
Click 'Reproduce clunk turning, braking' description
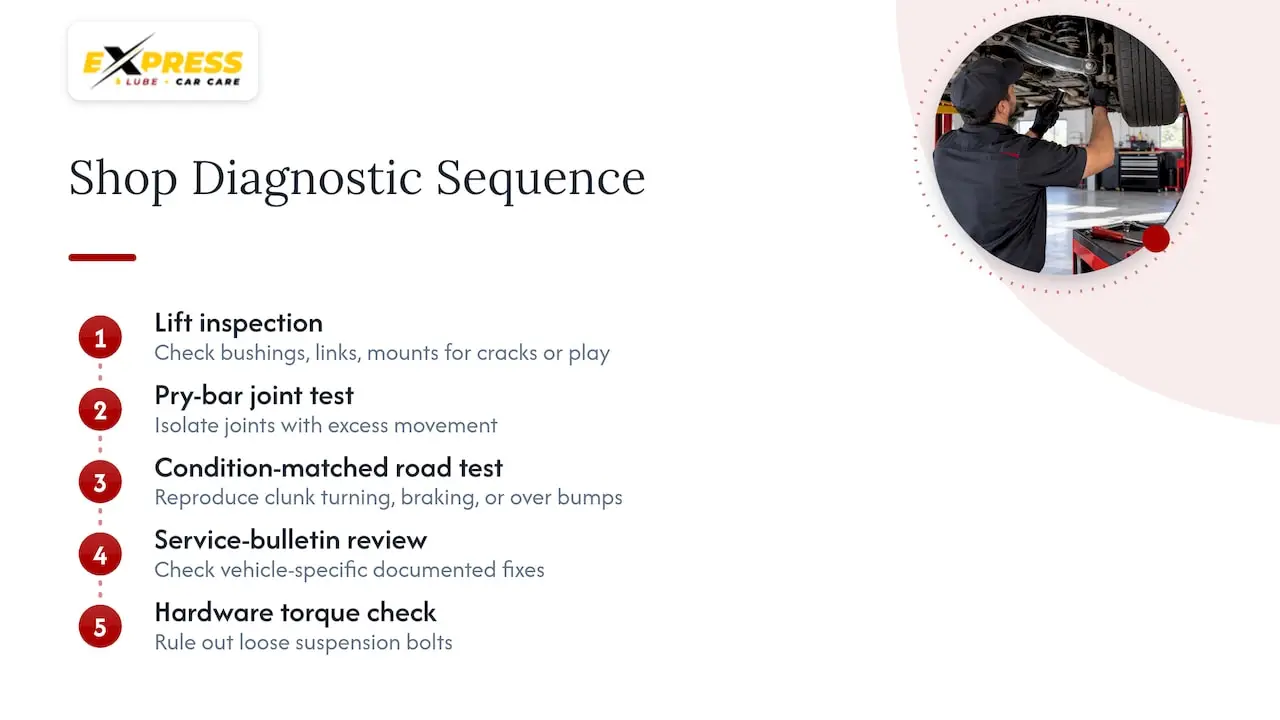coord(388,497)
